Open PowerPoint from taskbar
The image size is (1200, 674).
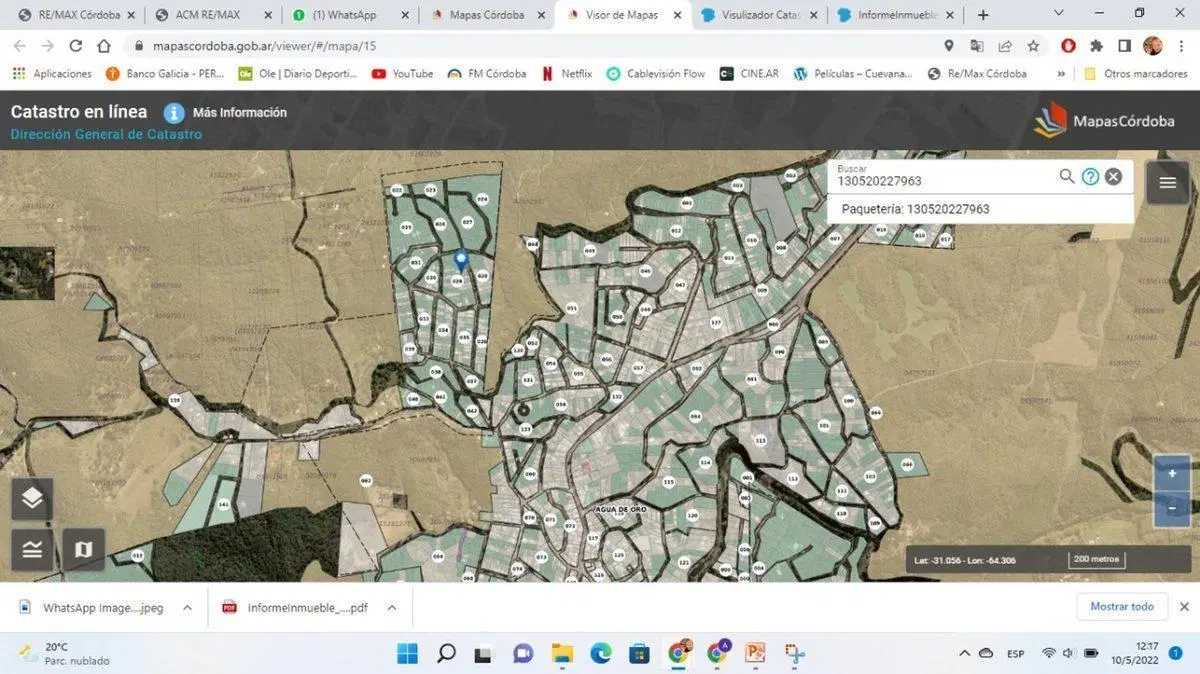(x=755, y=653)
